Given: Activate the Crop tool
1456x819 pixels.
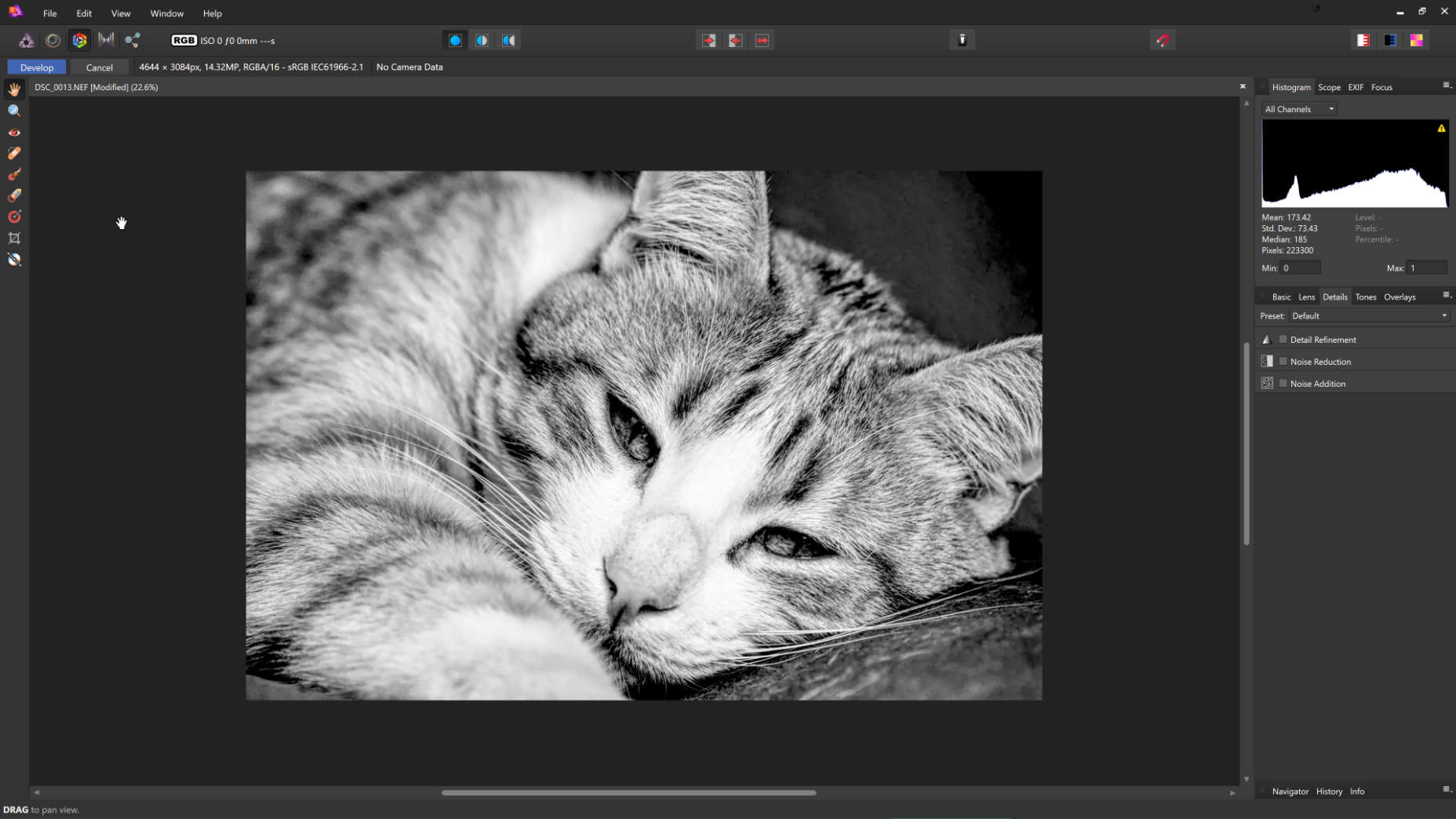Looking at the screenshot, I should coord(14,238).
